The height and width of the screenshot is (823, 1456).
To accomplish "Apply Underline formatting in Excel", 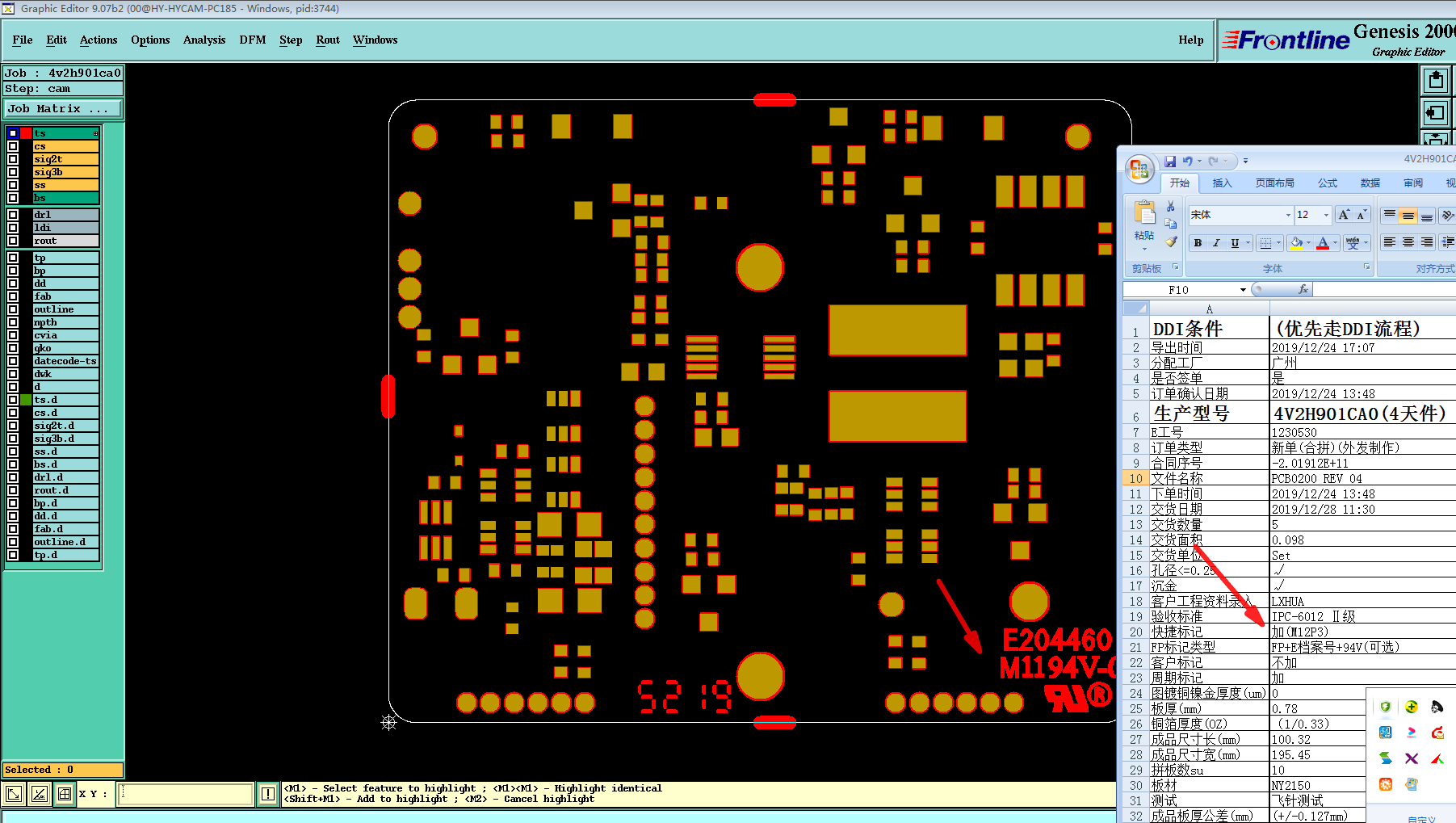I will [x=1235, y=243].
